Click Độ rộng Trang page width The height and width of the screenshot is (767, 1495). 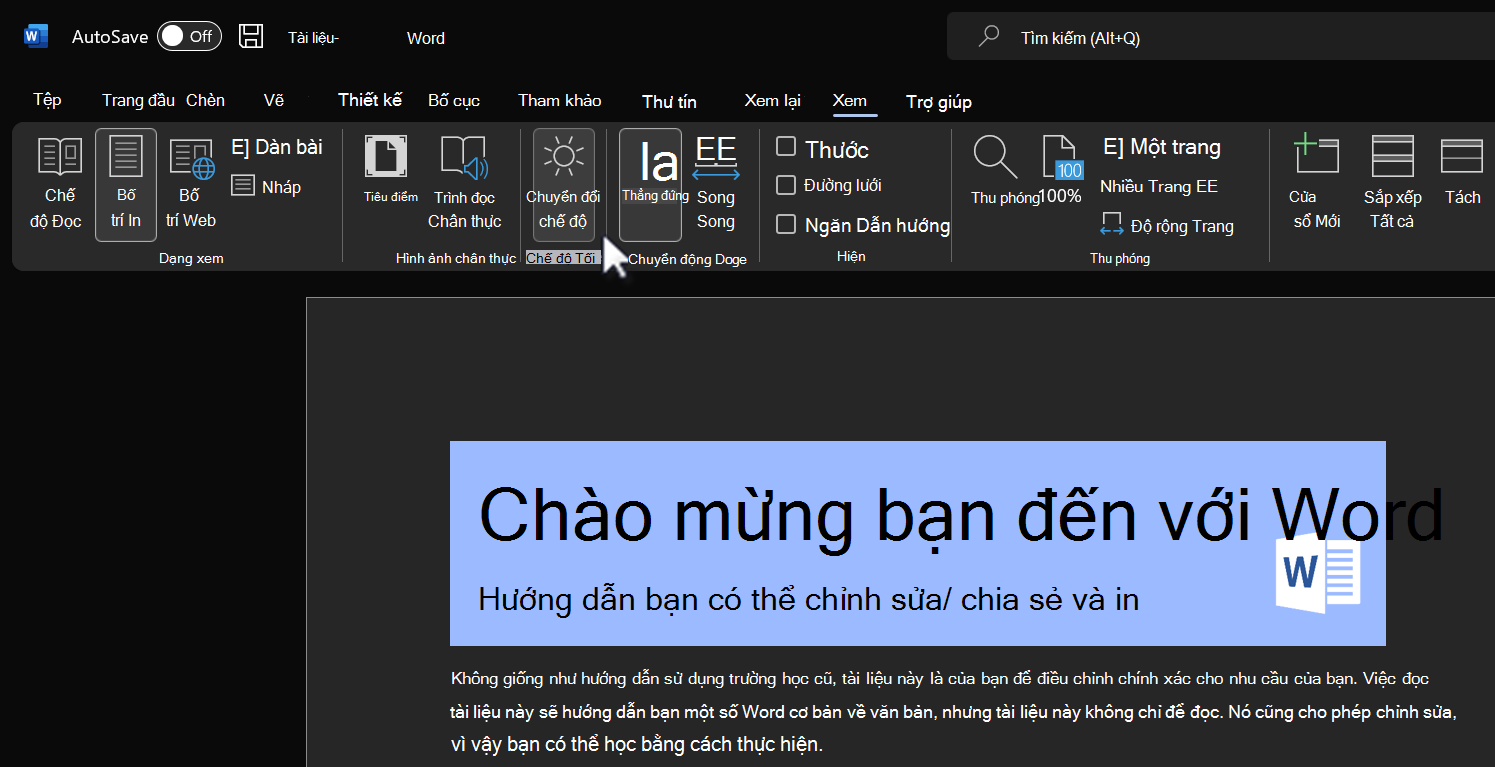click(x=1167, y=225)
